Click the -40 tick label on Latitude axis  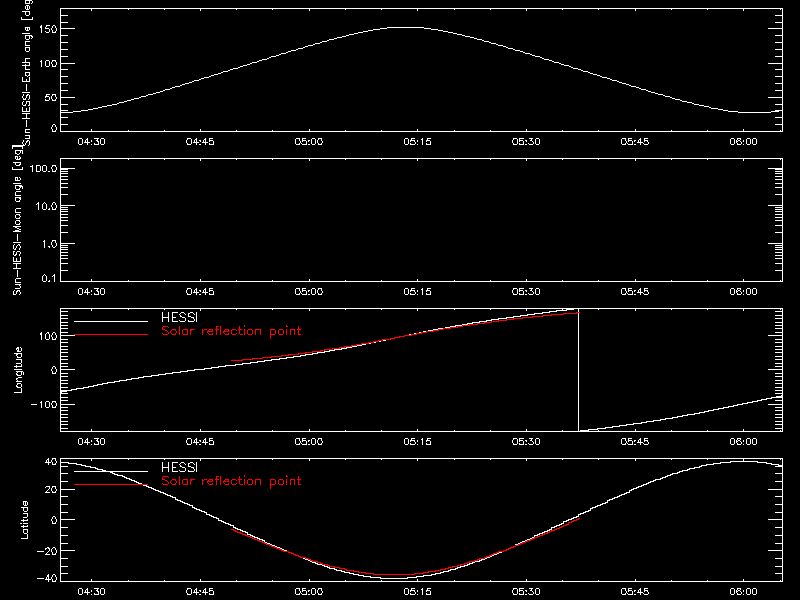(x=47, y=579)
